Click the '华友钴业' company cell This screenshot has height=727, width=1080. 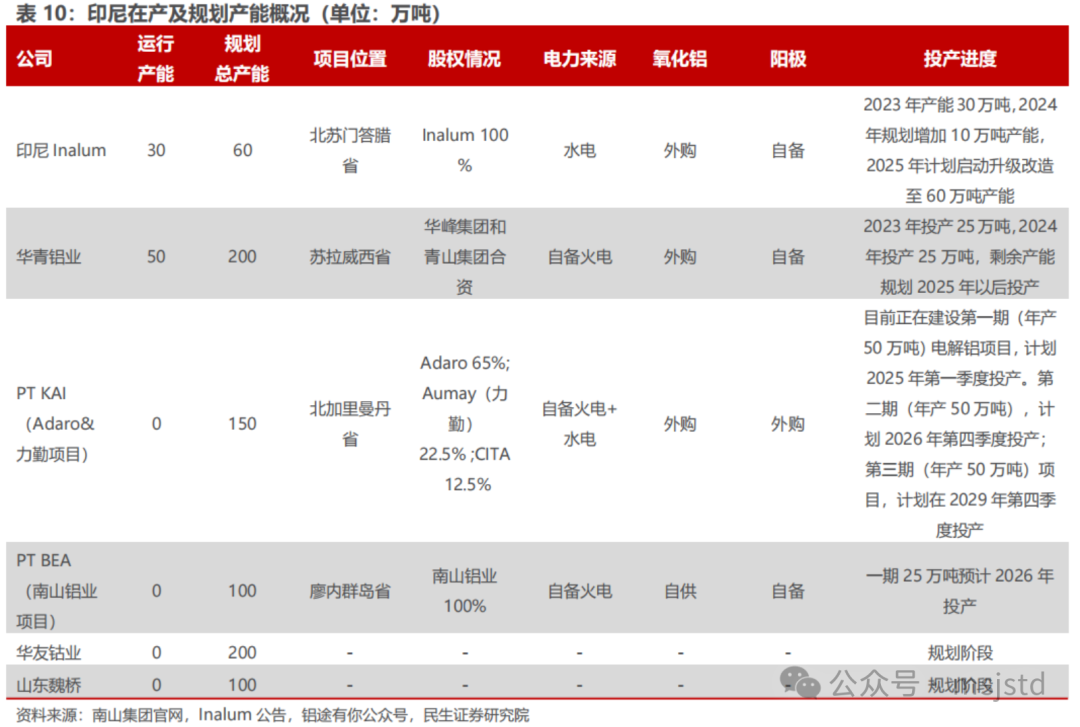tap(49, 652)
